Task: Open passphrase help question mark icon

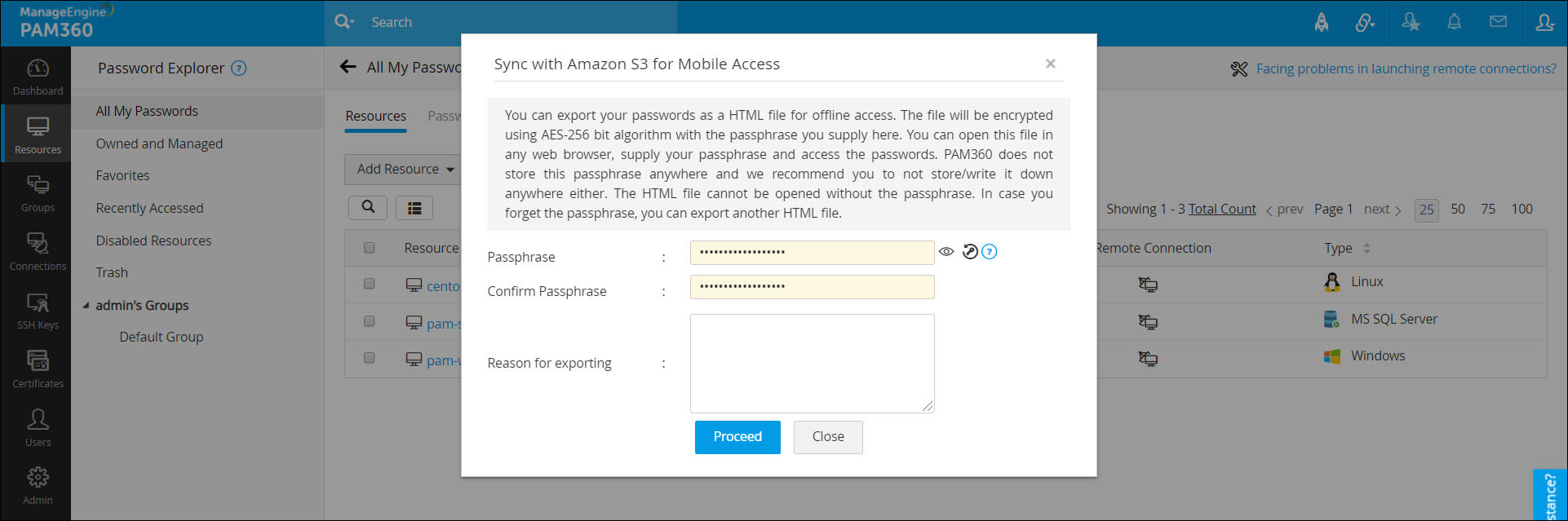Action: click(990, 252)
